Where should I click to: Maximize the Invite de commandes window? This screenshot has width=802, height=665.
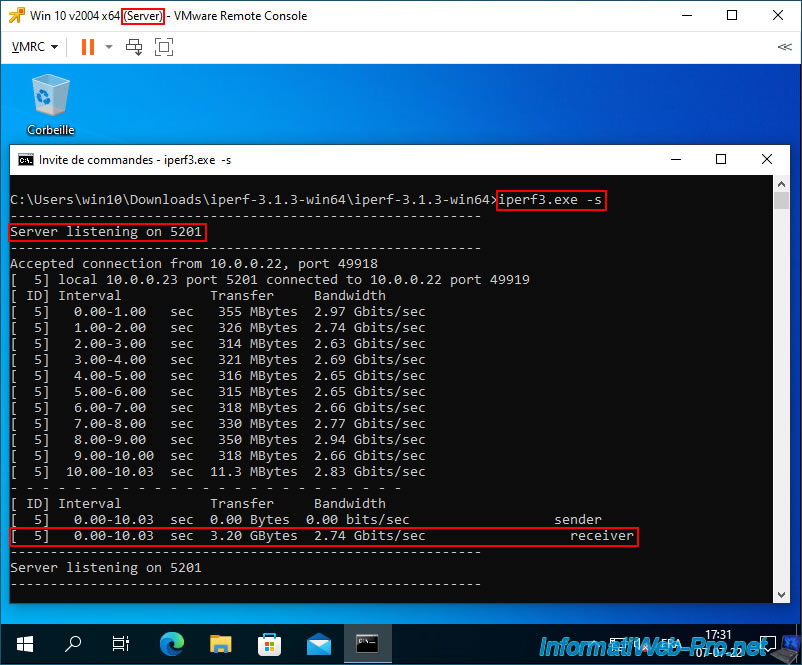pyautogui.click(x=721, y=160)
